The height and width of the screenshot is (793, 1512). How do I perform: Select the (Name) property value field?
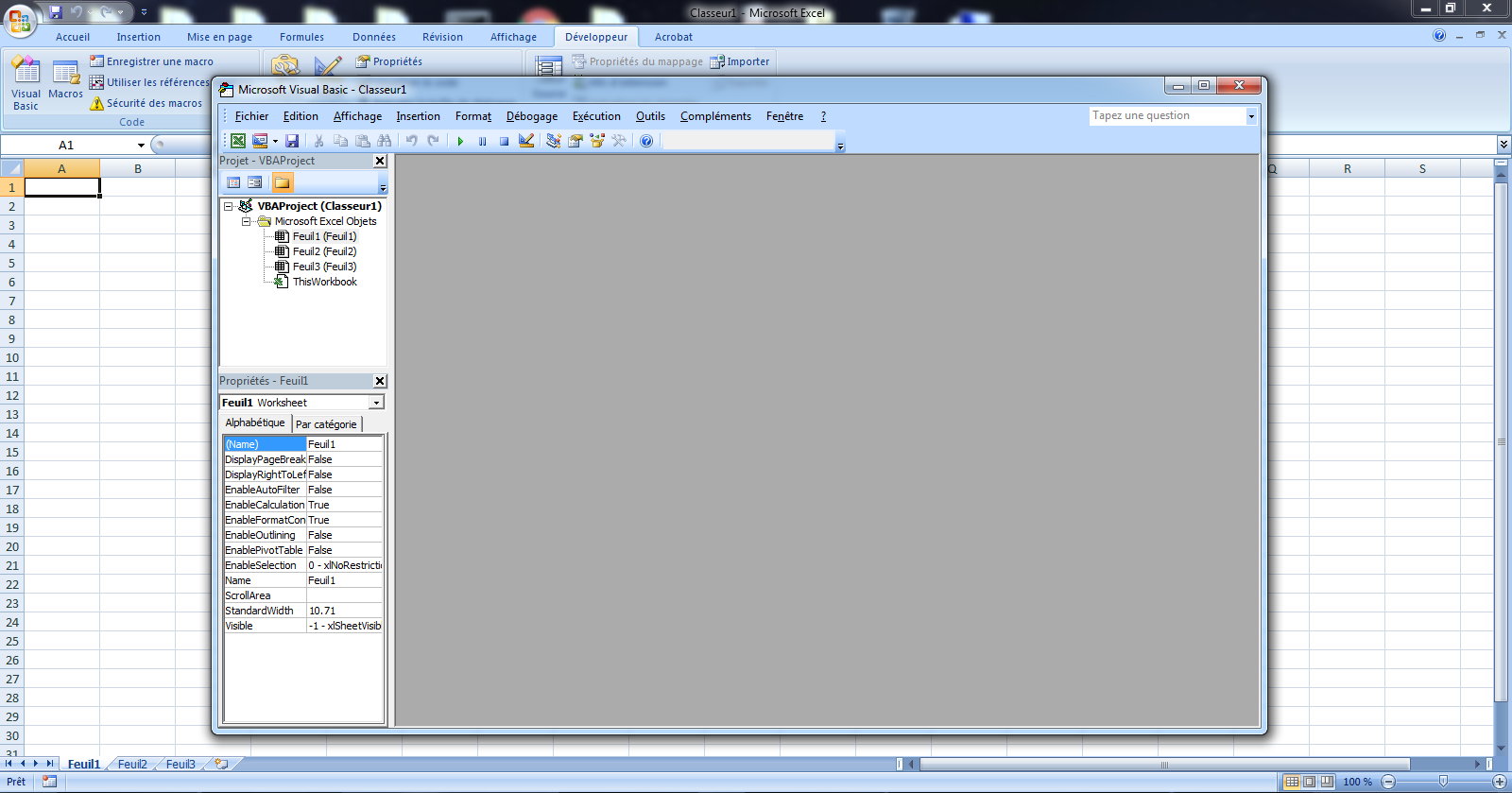(x=344, y=444)
